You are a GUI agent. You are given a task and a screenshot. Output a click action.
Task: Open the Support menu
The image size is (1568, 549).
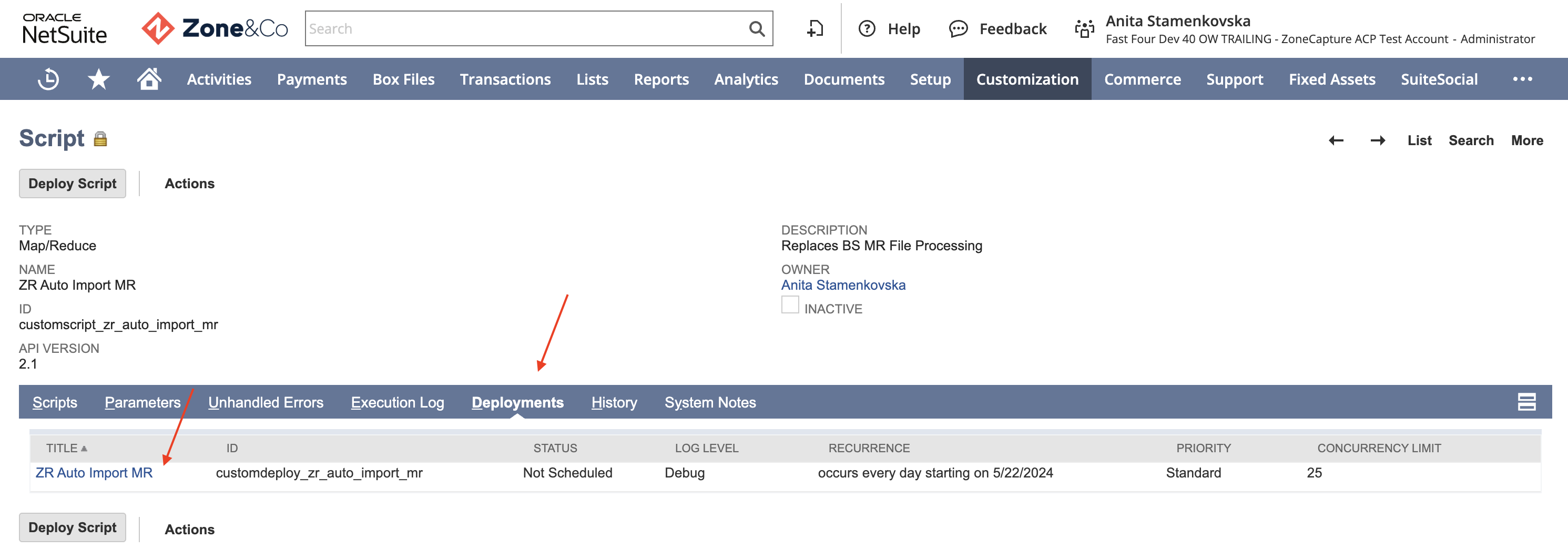(1235, 79)
